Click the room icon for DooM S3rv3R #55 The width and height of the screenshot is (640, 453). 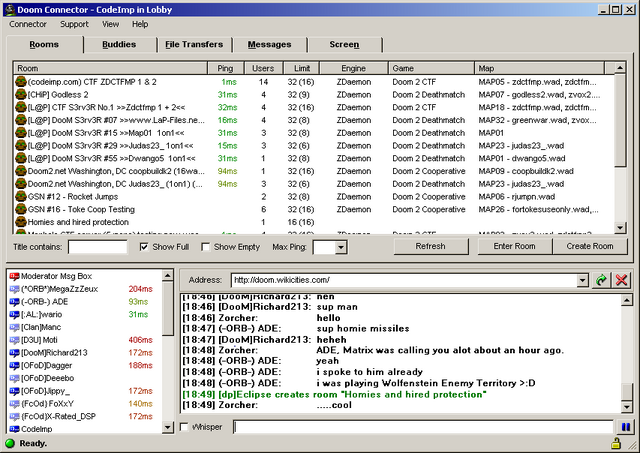coord(21,158)
